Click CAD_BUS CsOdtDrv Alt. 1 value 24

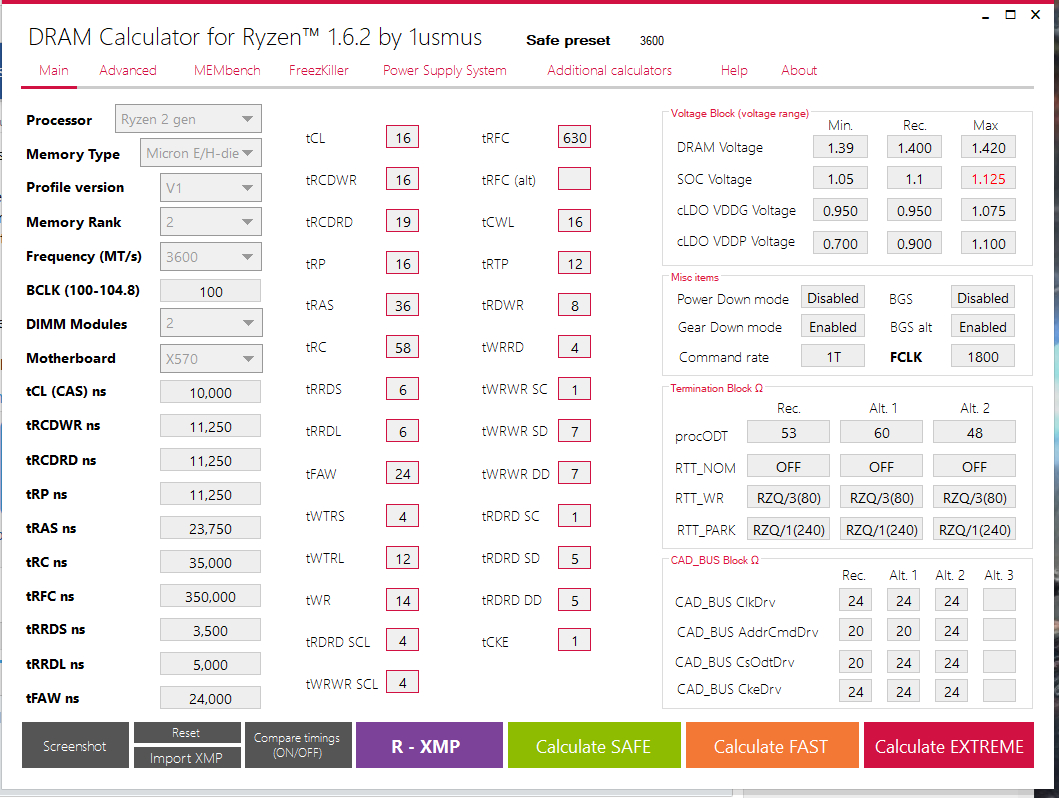click(x=903, y=662)
